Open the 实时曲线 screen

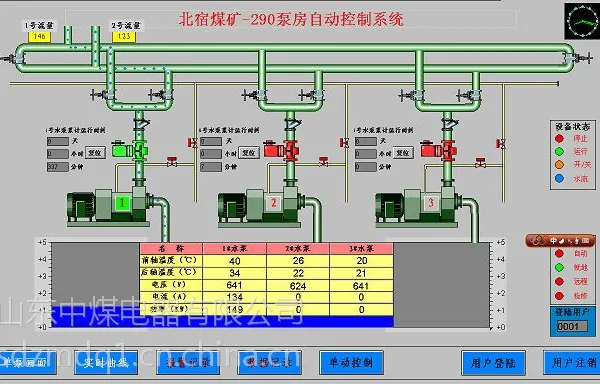pos(106,363)
